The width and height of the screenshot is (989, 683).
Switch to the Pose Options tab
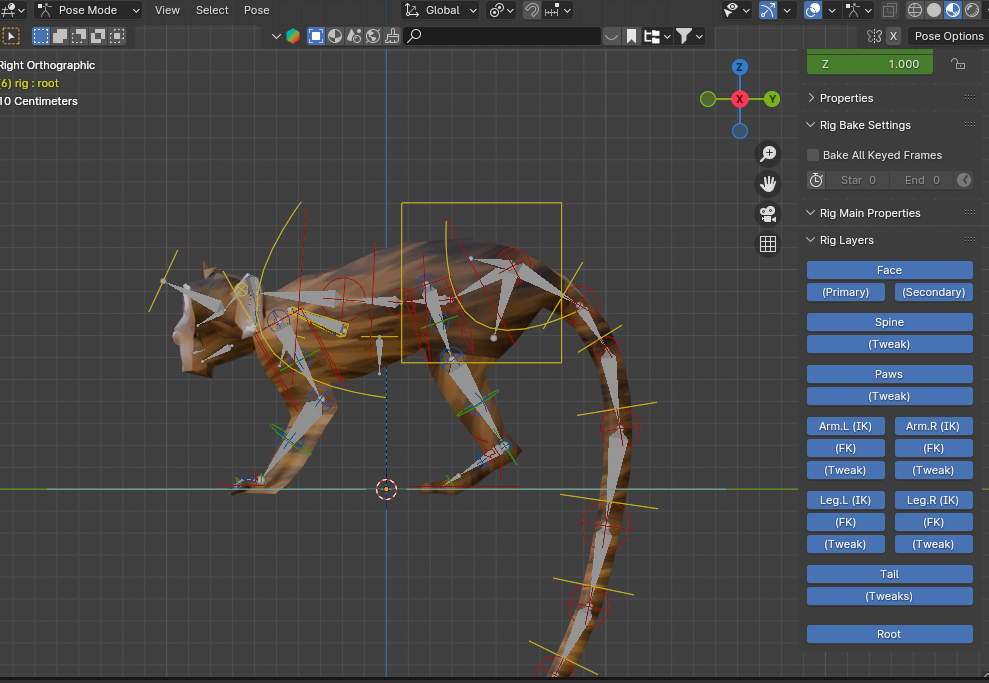(947, 36)
